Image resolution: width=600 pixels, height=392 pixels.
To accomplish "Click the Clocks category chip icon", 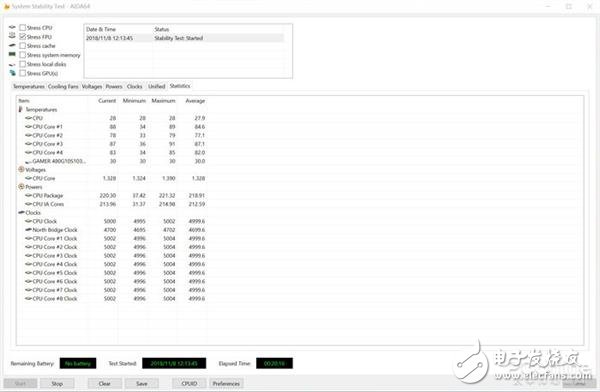I will [21, 212].
